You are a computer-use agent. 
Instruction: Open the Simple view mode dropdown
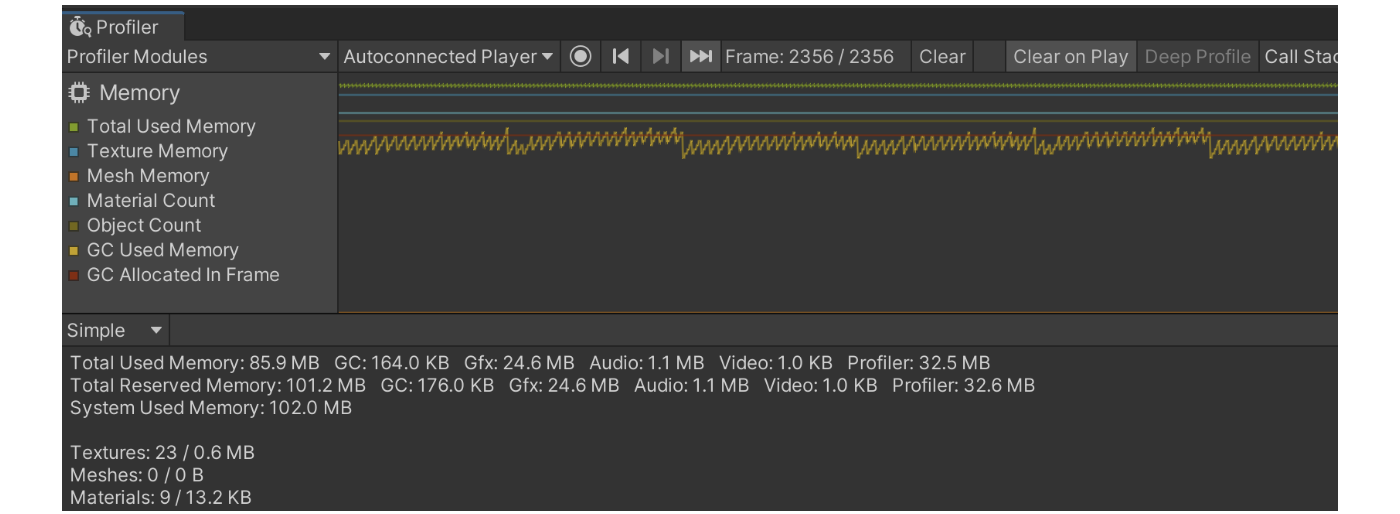(x=115, y=331)
